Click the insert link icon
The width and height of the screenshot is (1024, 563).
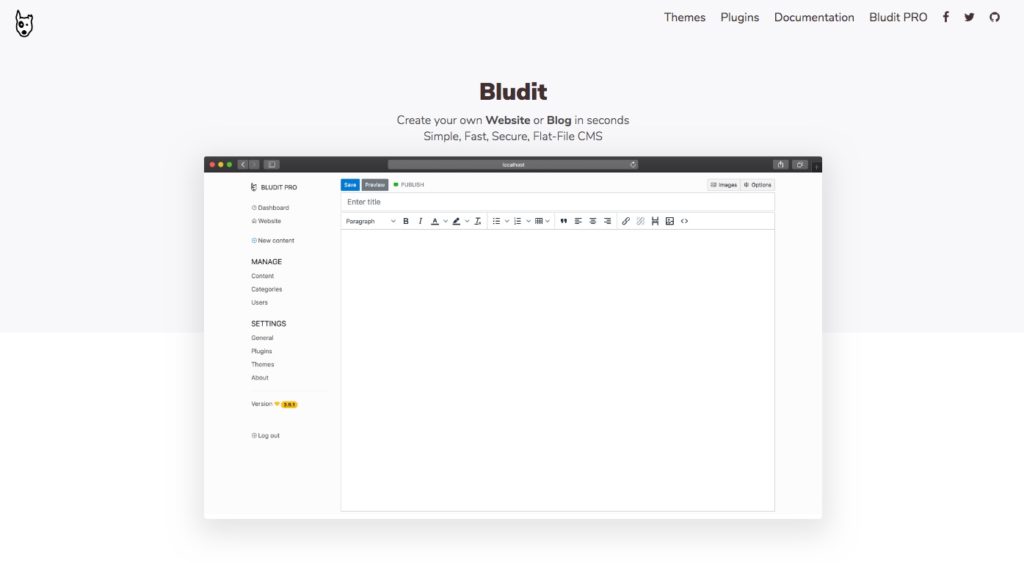[x=626, y=221]
